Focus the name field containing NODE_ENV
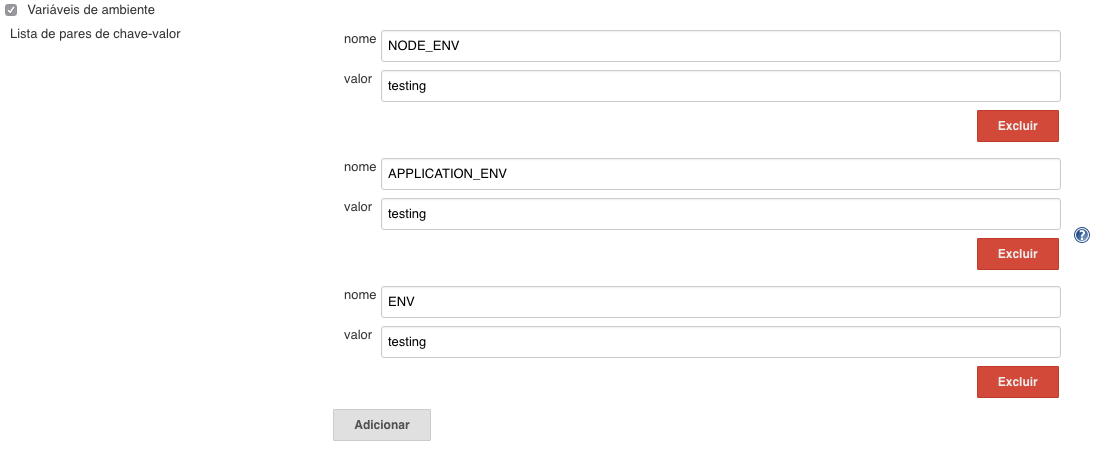The height and width of the screenshot is (451, 1095). pos(721,46)
